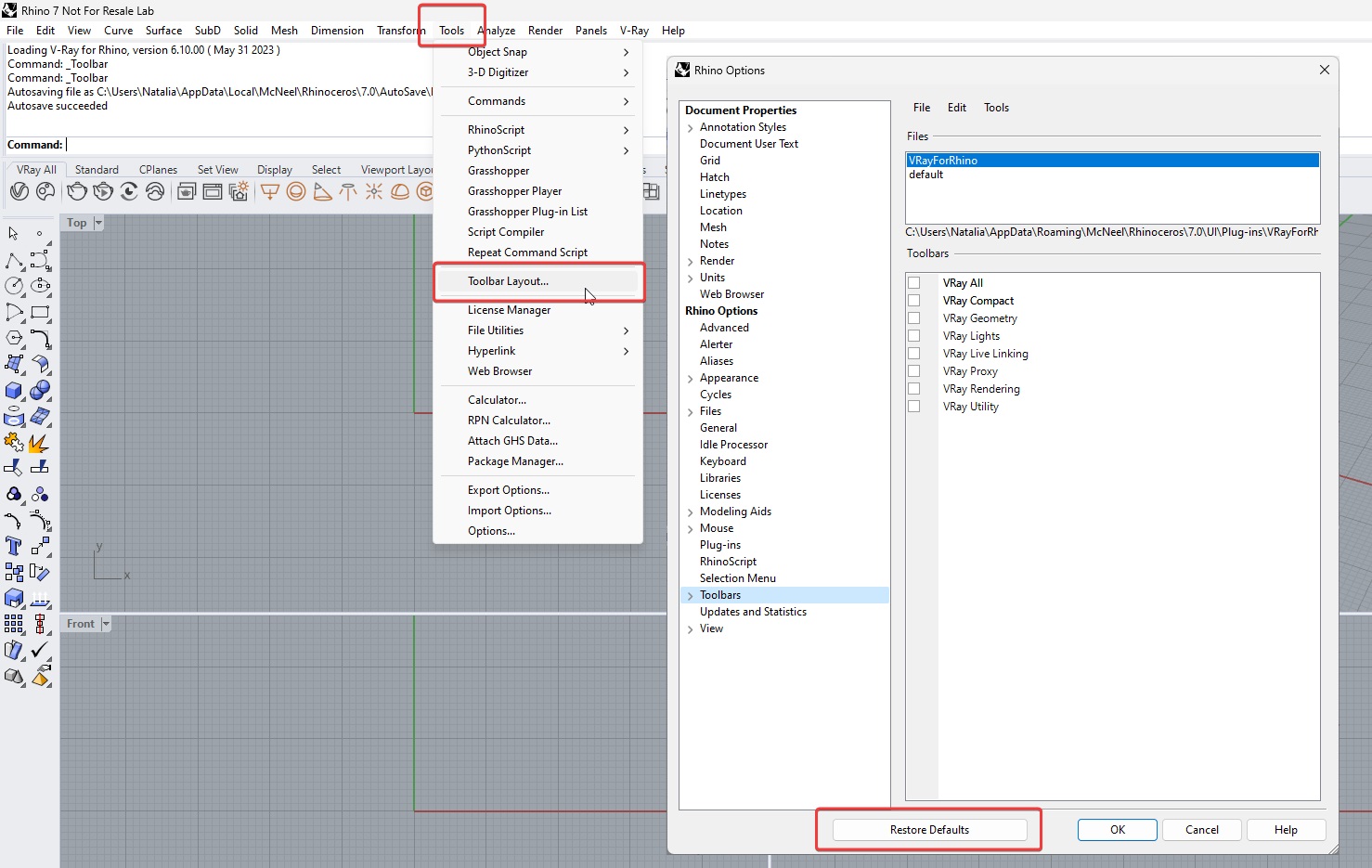Expand the Appearance options node
Screen dimensions: 1372x868
691,379
